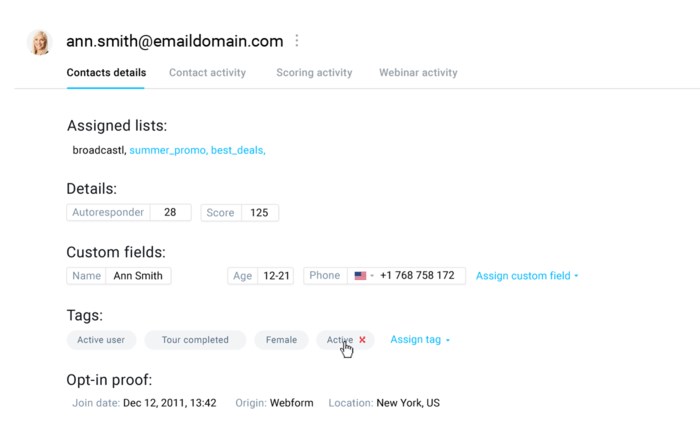Viewport: 700px width, 442px height.
Task: Expand the Assign tag dropdown
Action: (x=420, y=340)
